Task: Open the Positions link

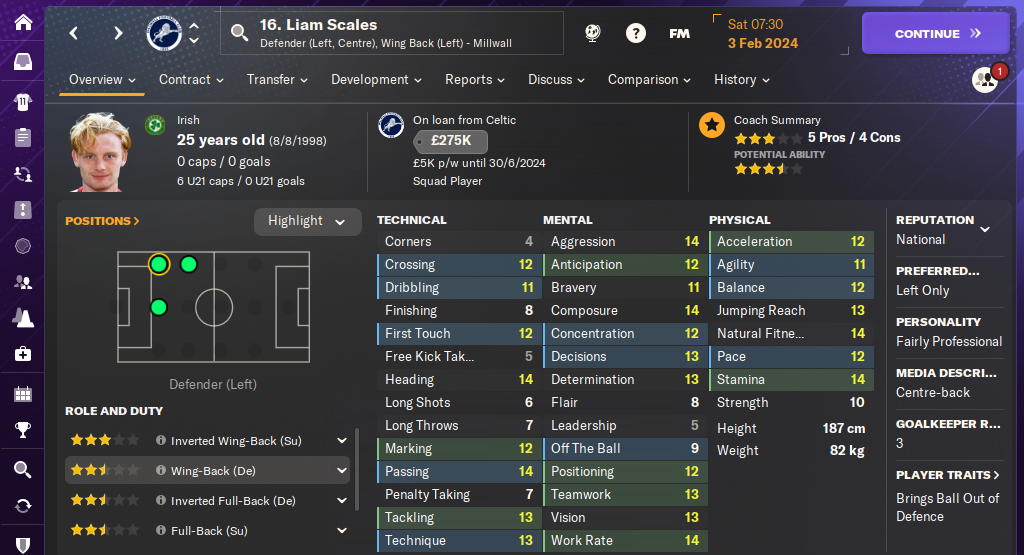Action: coord(102,221)
